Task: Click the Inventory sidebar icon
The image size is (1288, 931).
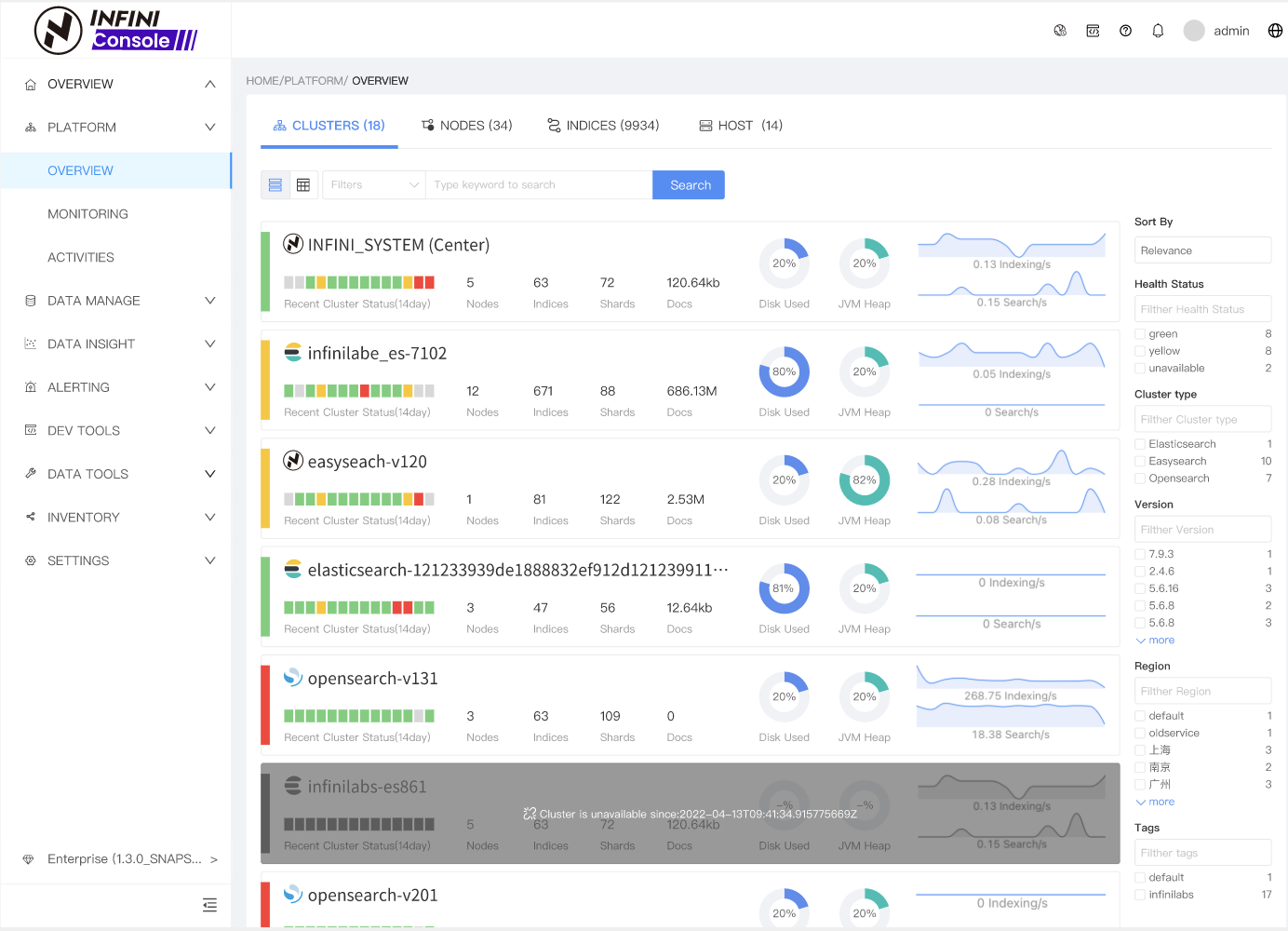Action: click(x=30, y=517)
